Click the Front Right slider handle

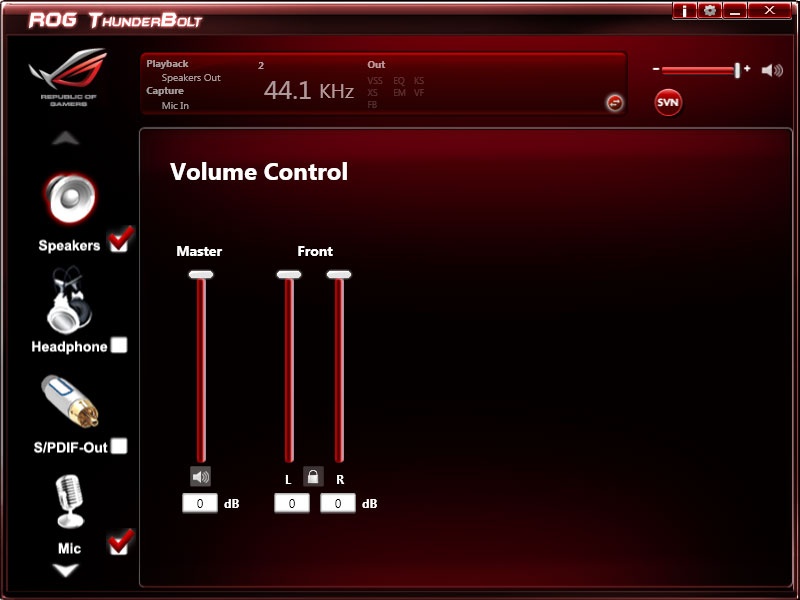pos(339,274)
